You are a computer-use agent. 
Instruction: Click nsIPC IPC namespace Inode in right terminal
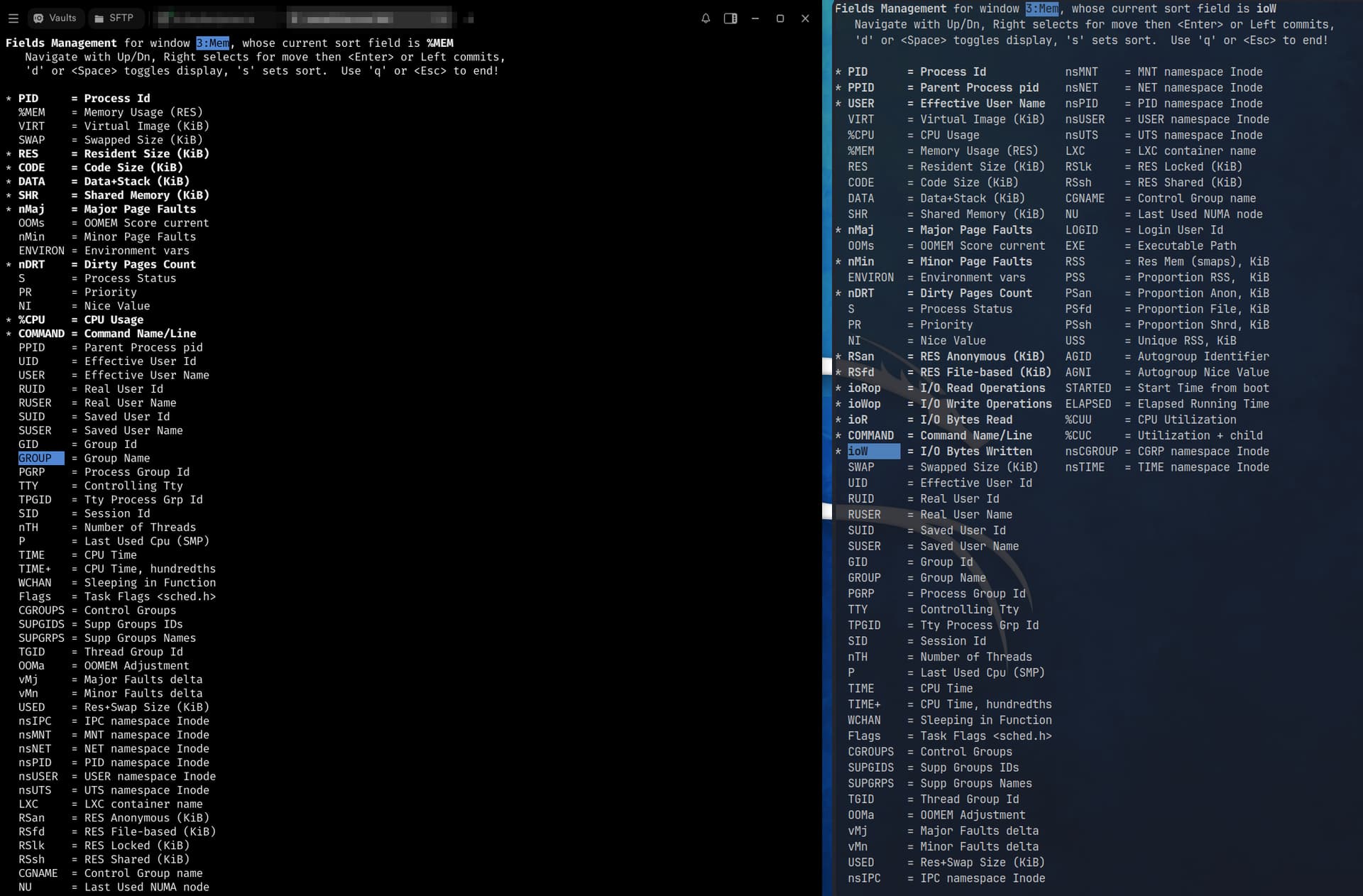pos(946,878)
